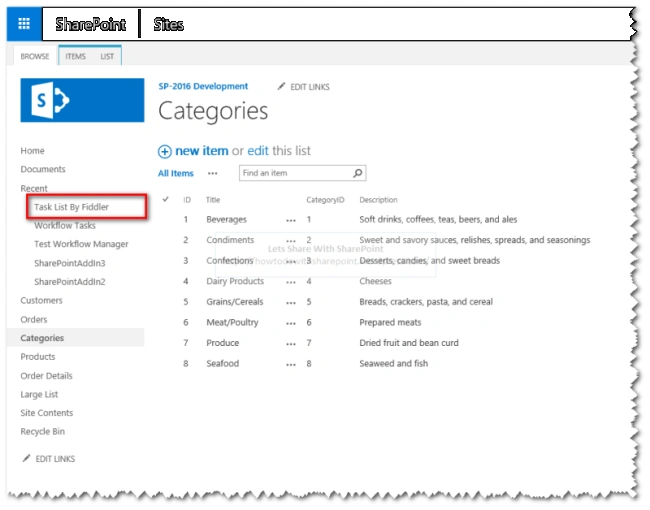Open SharePointAddIn2 link
The height and width of the screenshot is (510, 650).
70,282
